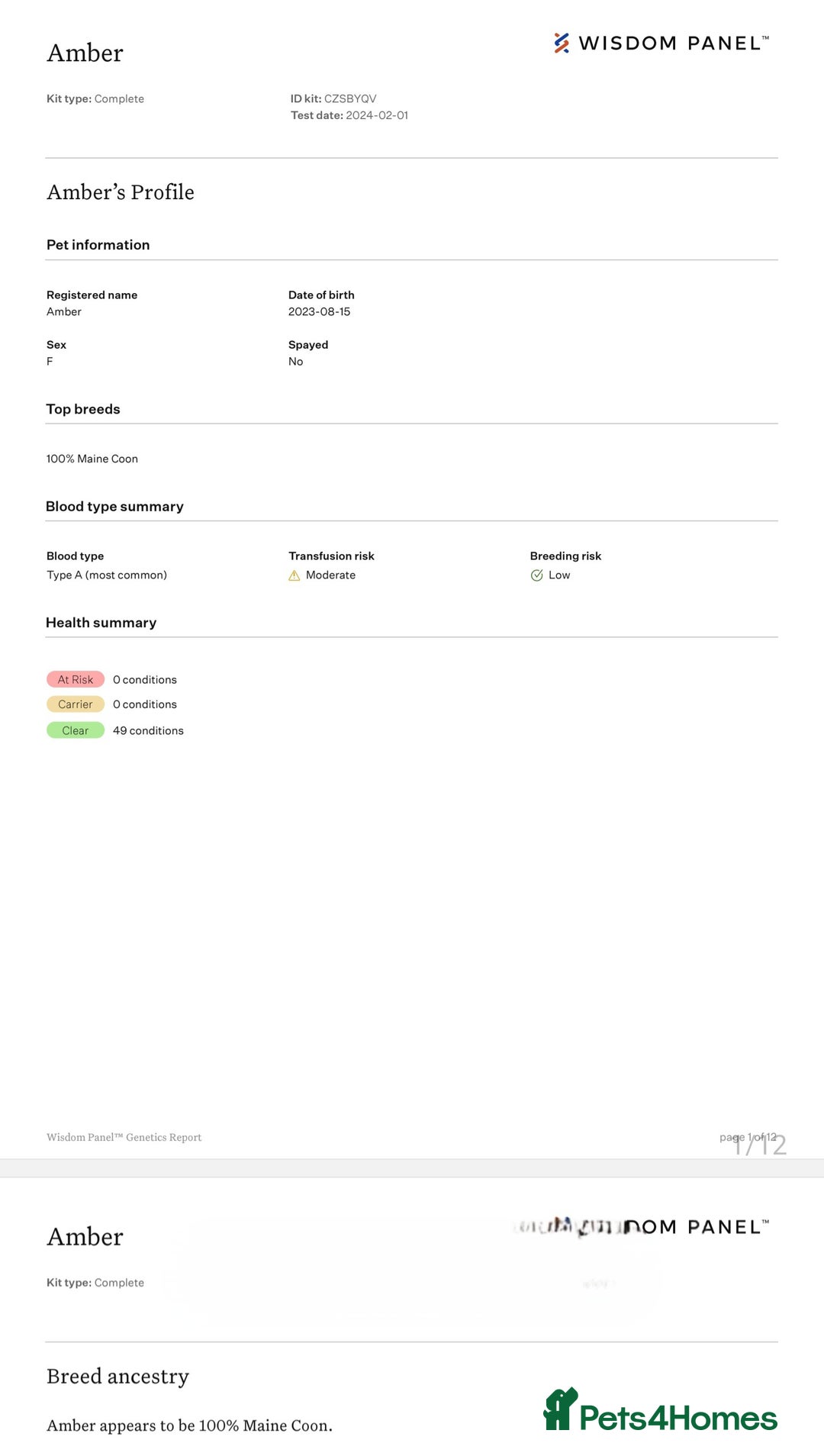The width and height of the screenshot is (824, 1456).
Task: Select the green Clear badge
Action: click(x=76, y=730)
